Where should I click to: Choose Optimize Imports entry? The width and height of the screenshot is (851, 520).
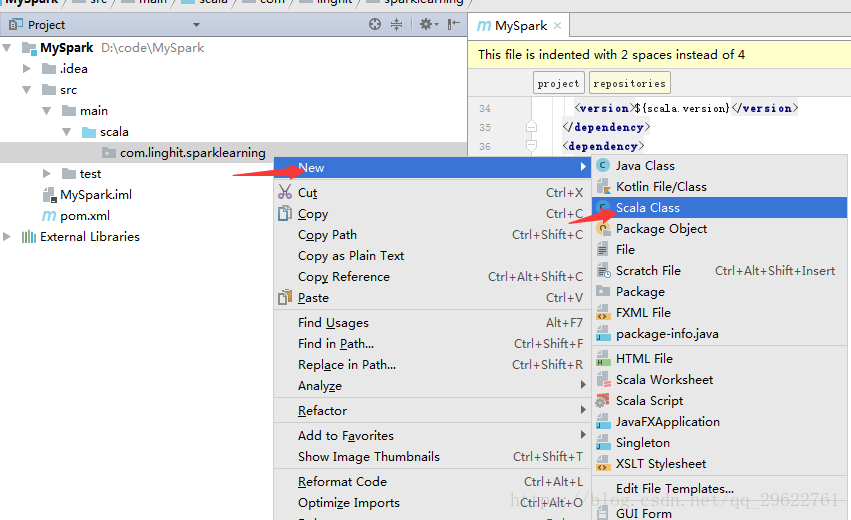(x=432, y=503)
